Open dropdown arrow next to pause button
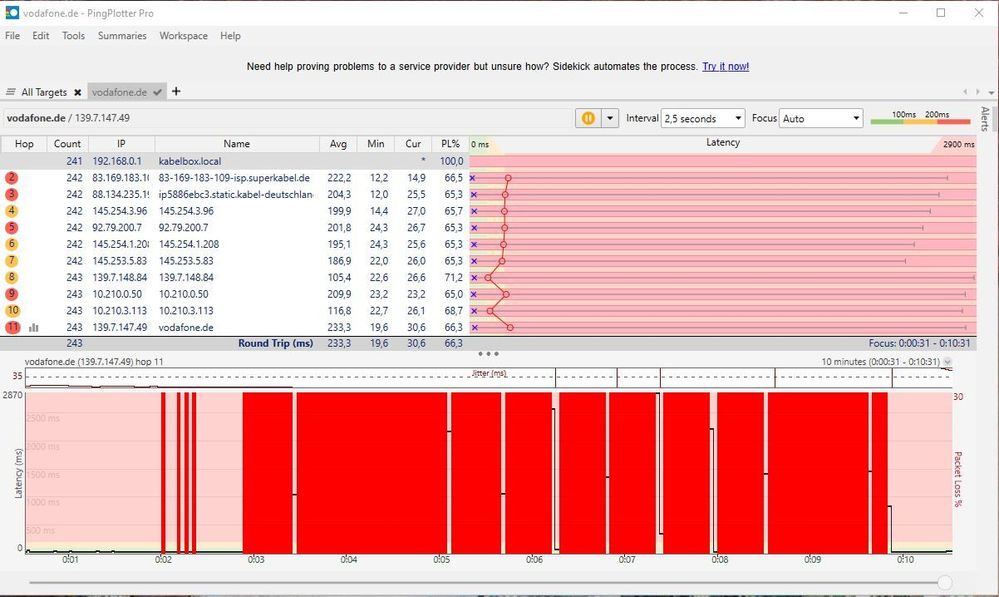Screen dimensions: 999x597 (x=610, y=119)
